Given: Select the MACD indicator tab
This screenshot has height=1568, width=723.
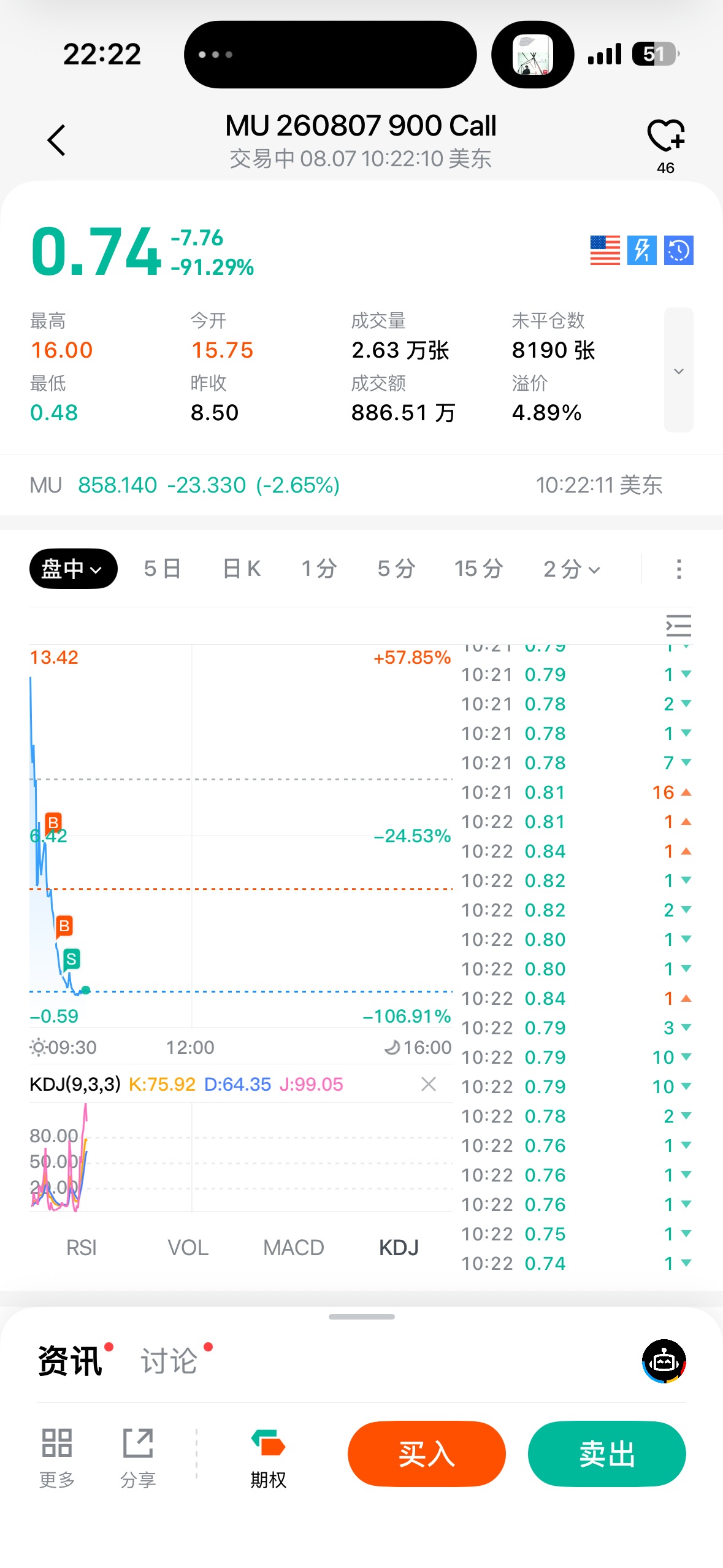Looking at the screenshot, I should [293, 1248].
